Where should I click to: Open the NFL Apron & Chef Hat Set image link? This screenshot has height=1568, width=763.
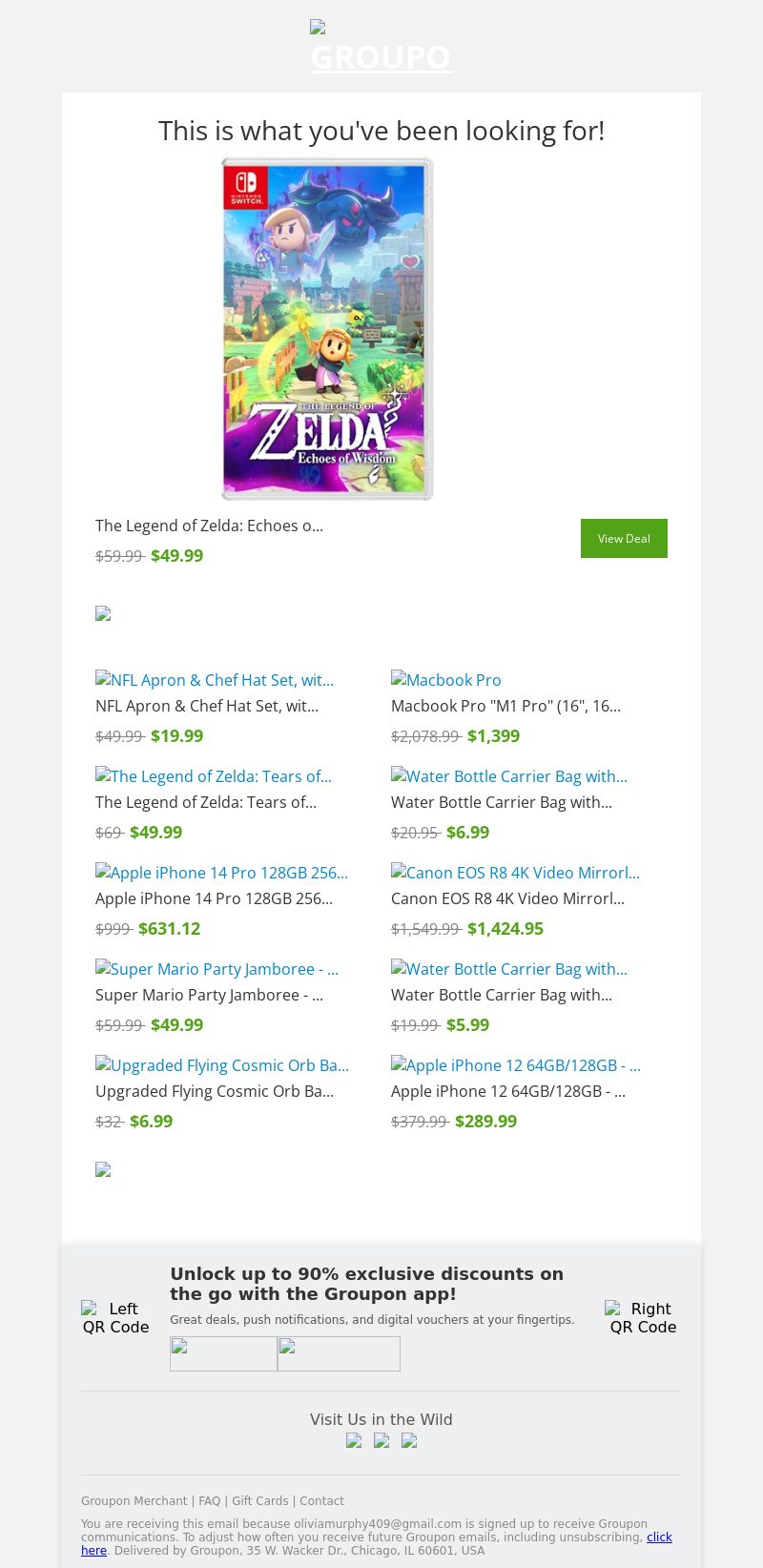point(215,680)
